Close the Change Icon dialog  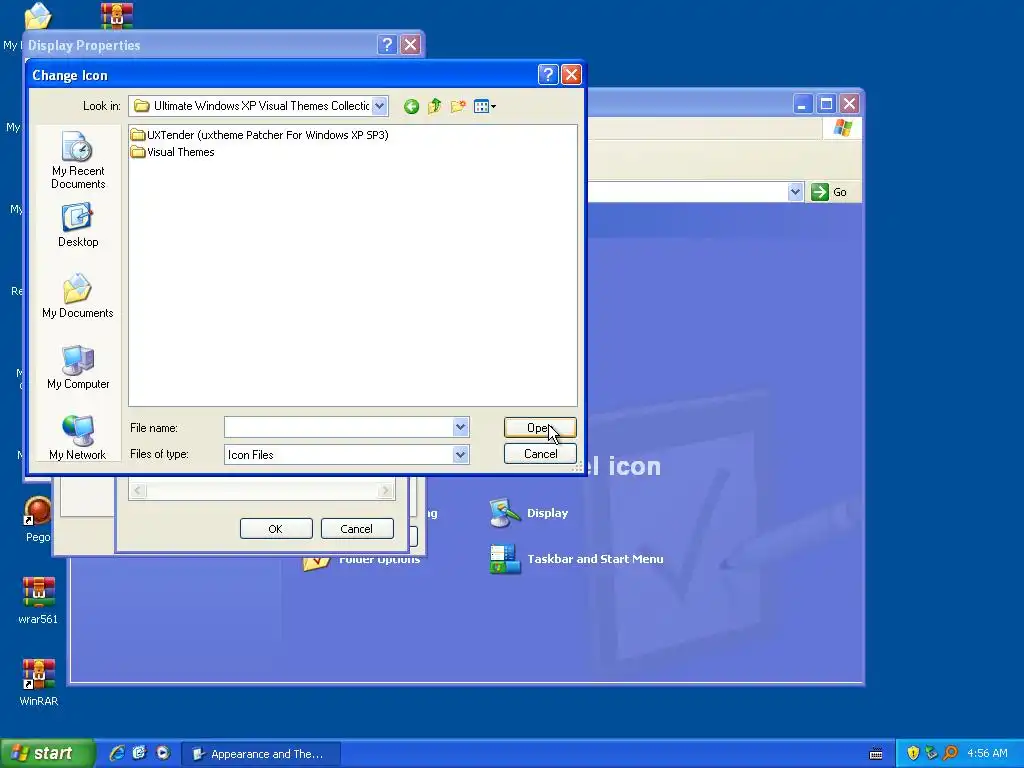pos(571,74)
